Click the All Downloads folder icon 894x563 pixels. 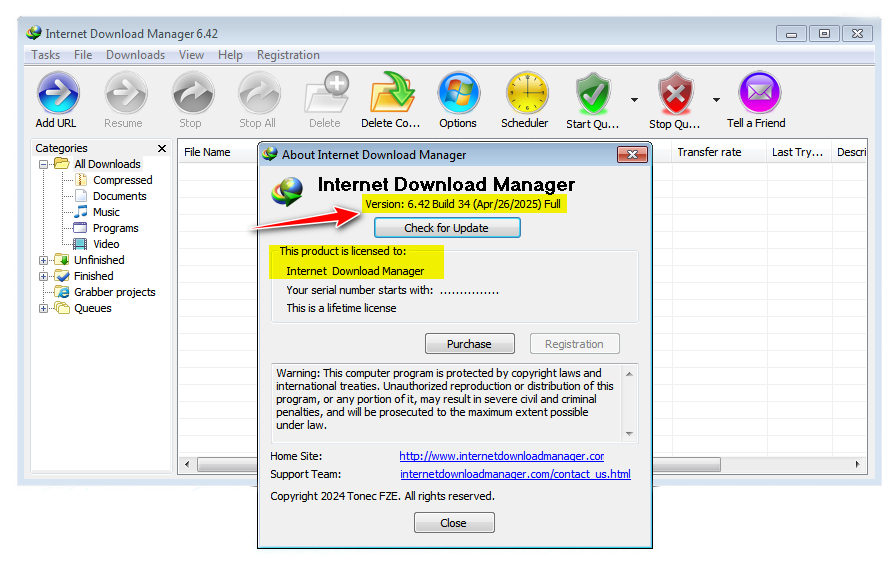(62, 164)
